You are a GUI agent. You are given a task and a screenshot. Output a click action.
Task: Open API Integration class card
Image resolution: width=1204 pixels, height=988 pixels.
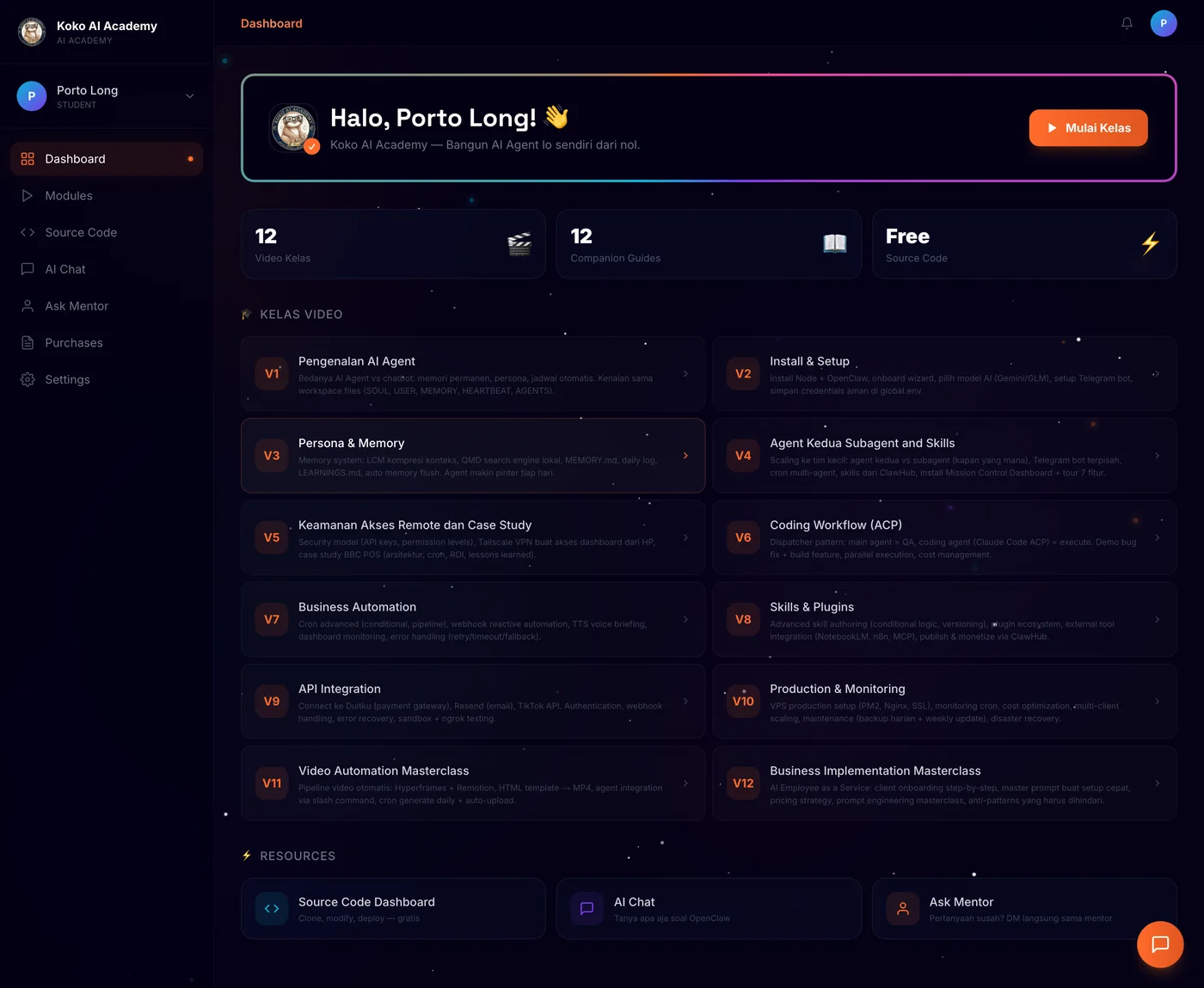pyautogui.click(x=473, y=702)
